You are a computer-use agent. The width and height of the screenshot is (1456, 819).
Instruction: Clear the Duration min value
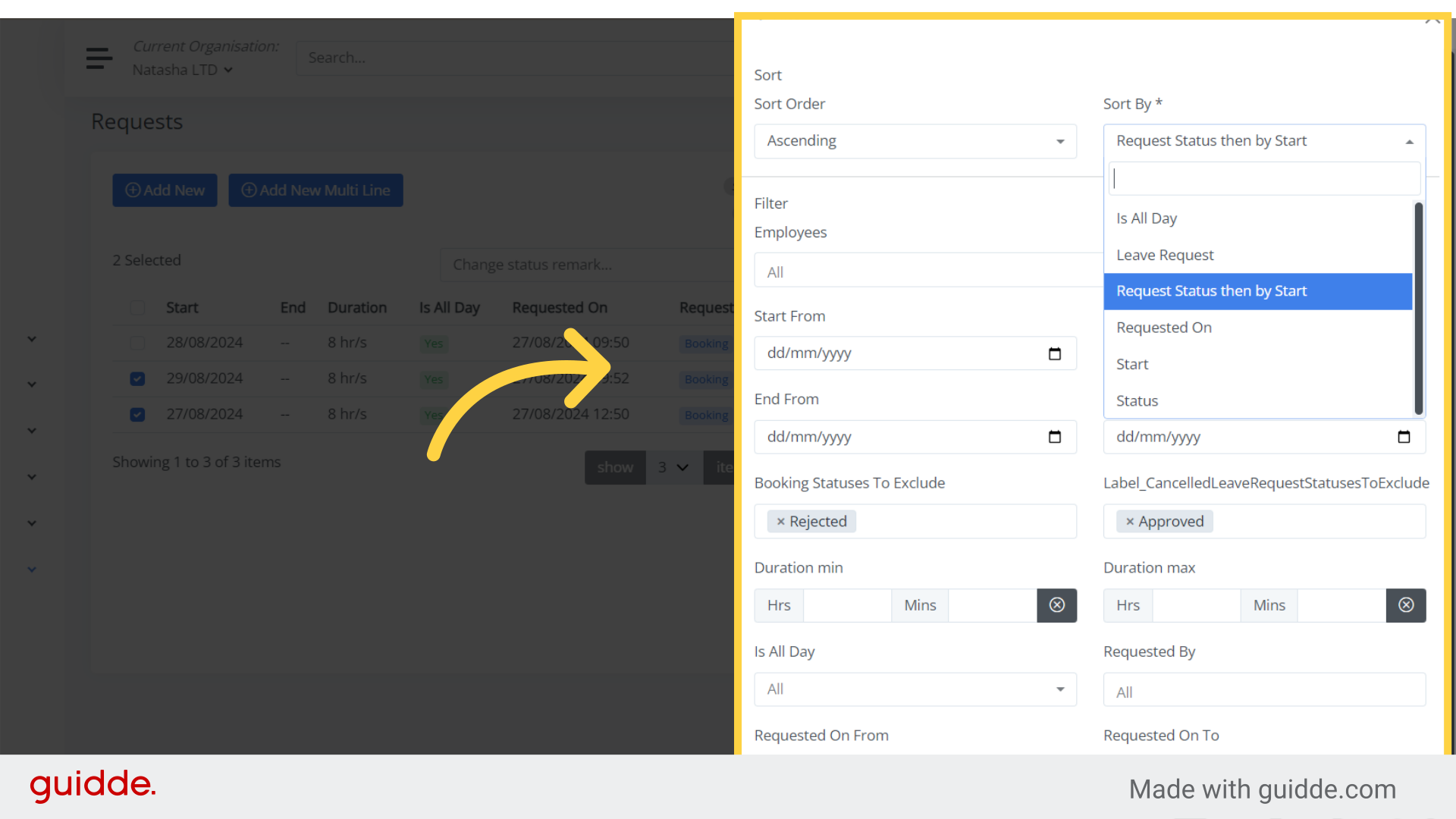(1056, 605)
